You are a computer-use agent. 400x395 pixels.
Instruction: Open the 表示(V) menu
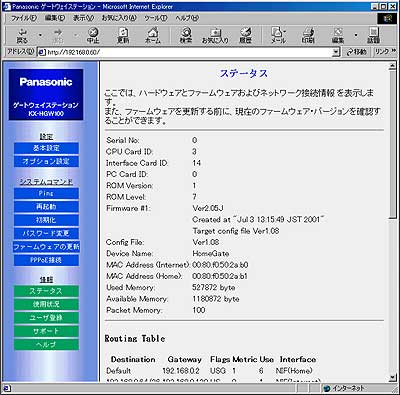click(x=84, y=18)
